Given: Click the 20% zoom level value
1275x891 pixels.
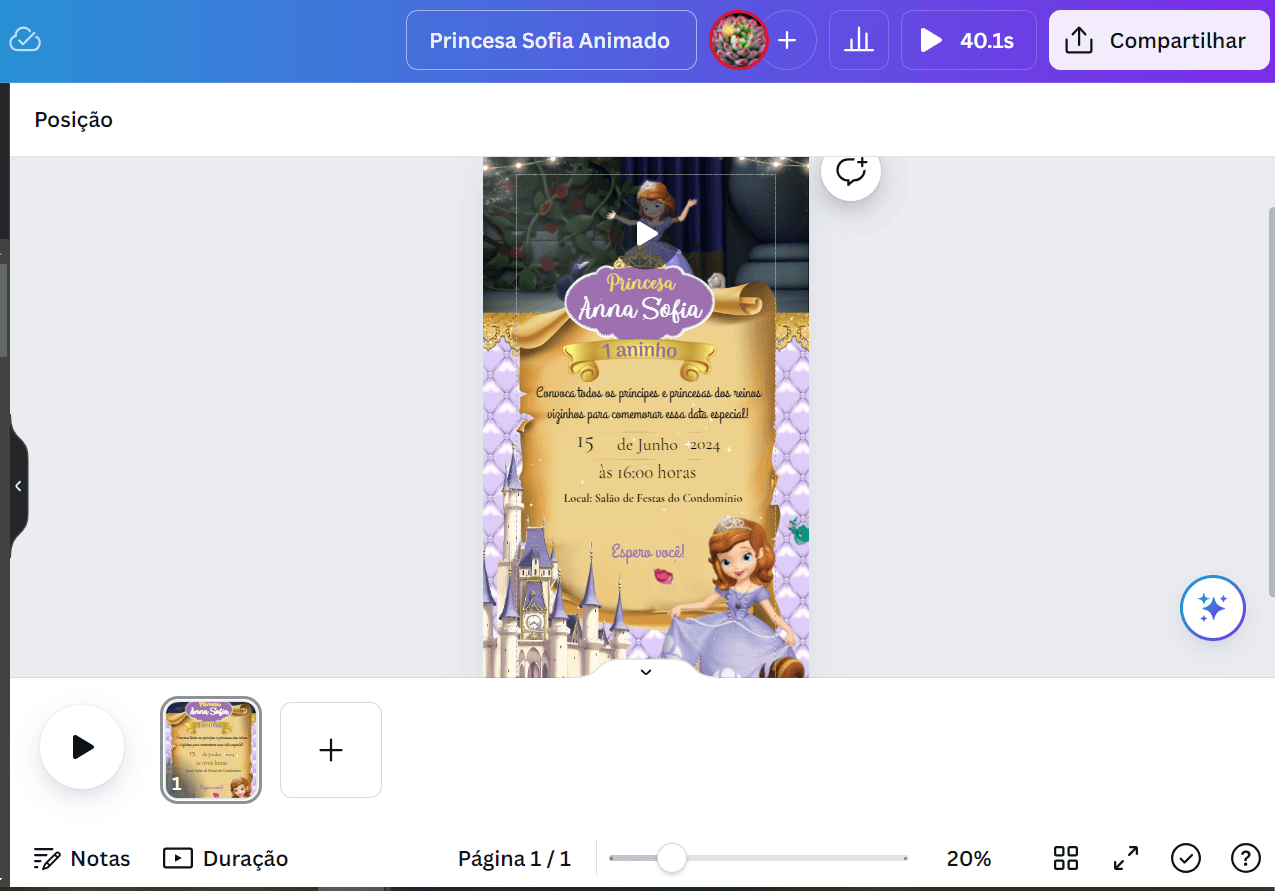Looking at the screenshot, I should (x=969, y=858).
